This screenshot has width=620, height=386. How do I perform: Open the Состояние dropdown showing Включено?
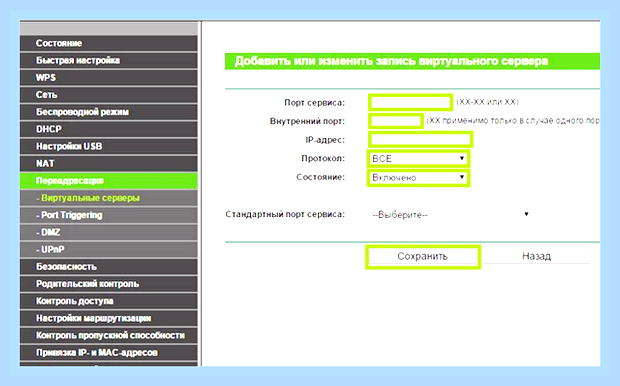(x=418, y=178)
